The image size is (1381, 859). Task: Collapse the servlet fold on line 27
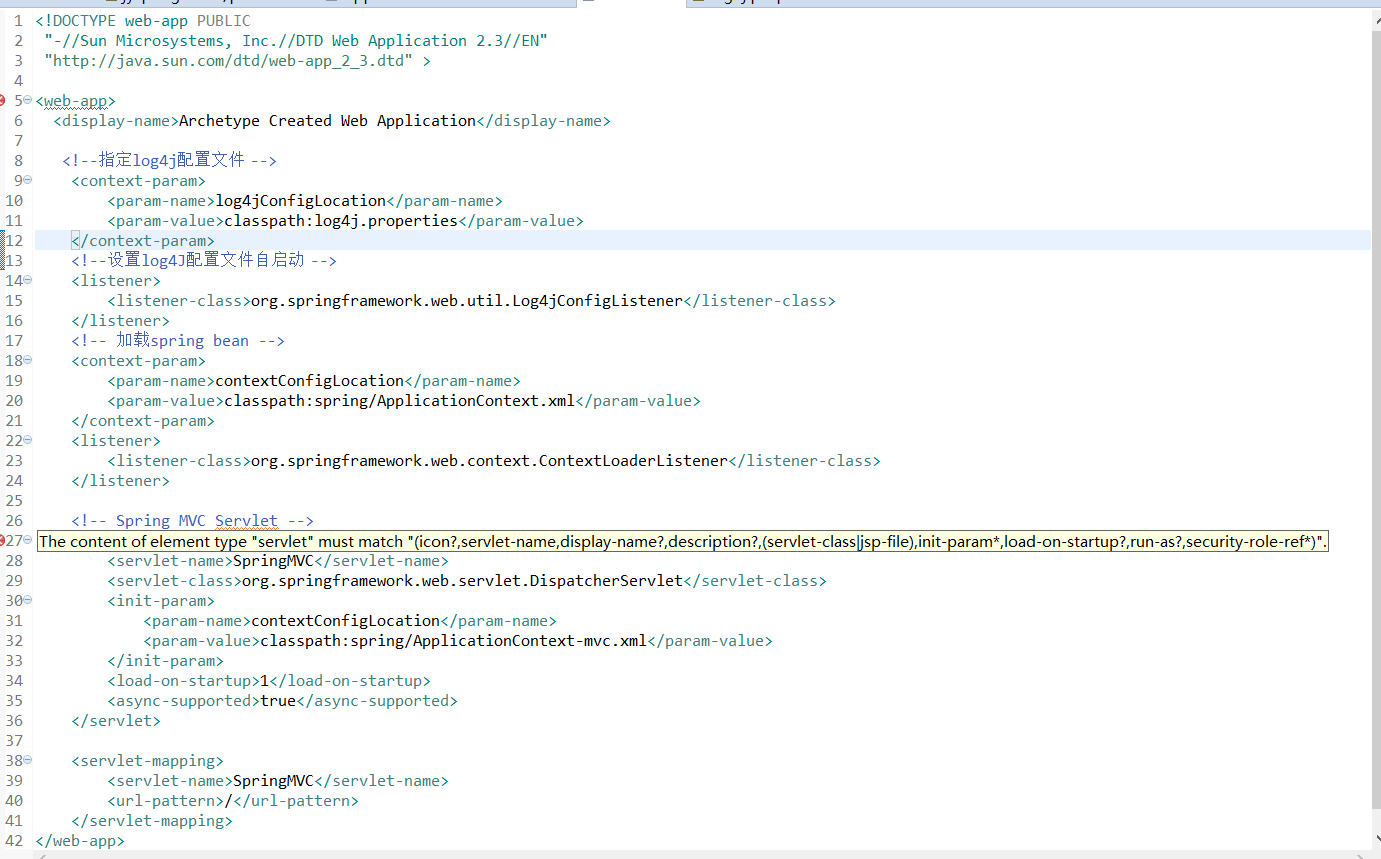(27, 540)
